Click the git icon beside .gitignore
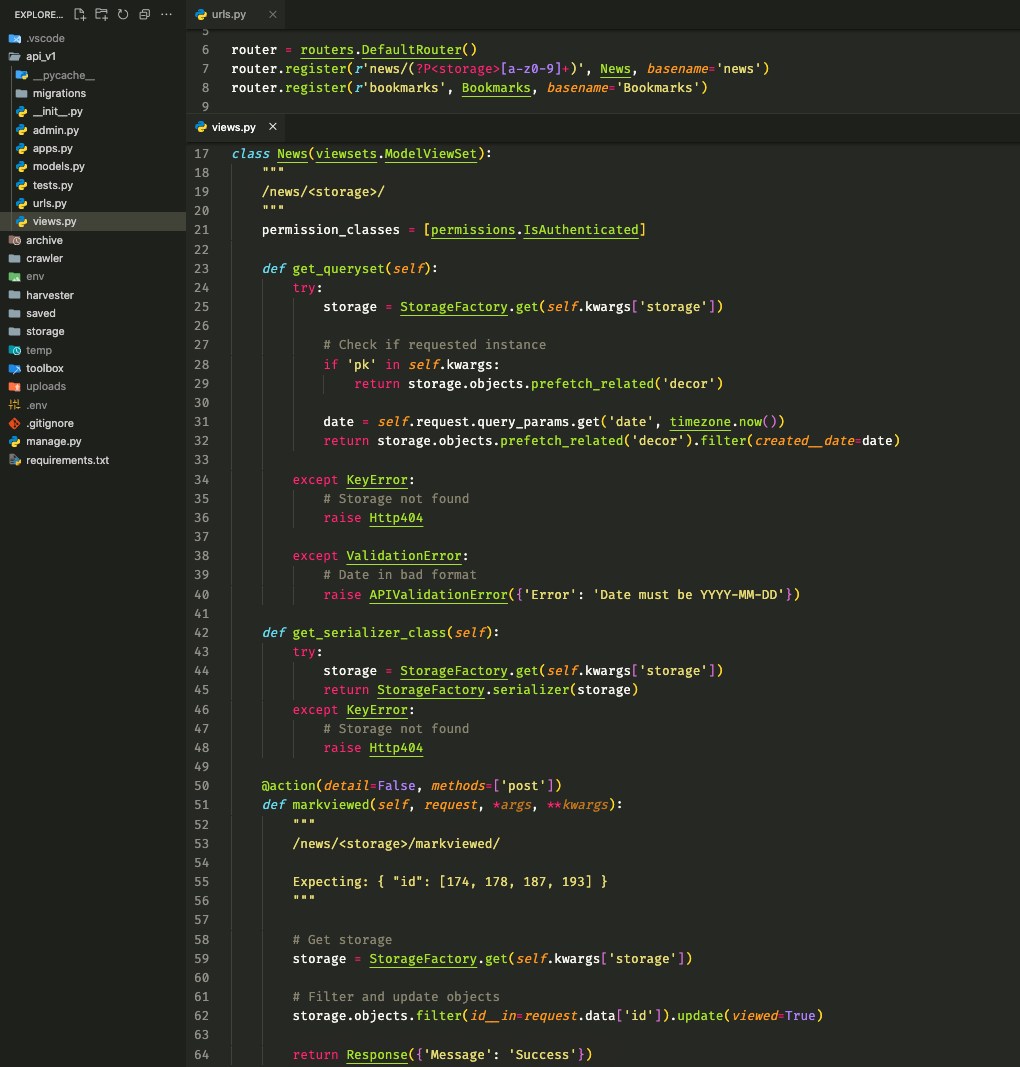Image resolution: width=1020 pixels, height=1067 pixels. click(14, 423)
